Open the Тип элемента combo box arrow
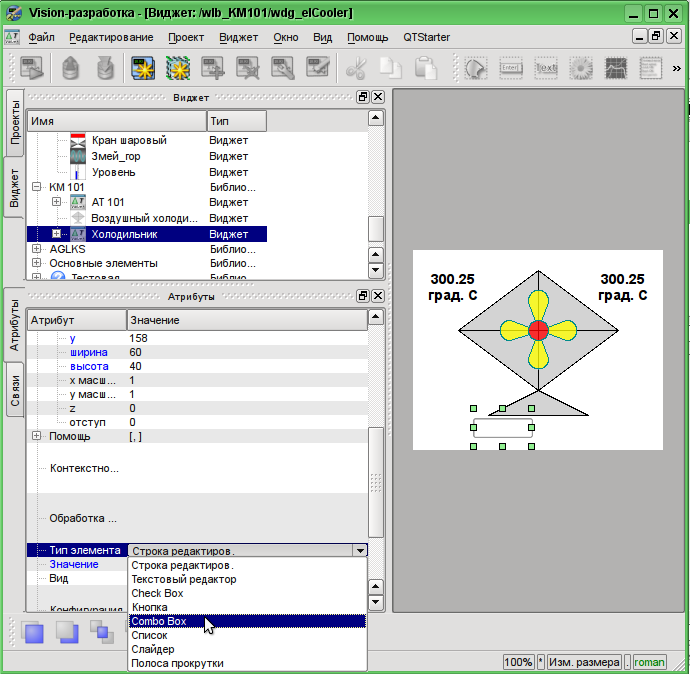This screenshot has height=674, width=690. (359, 550)
